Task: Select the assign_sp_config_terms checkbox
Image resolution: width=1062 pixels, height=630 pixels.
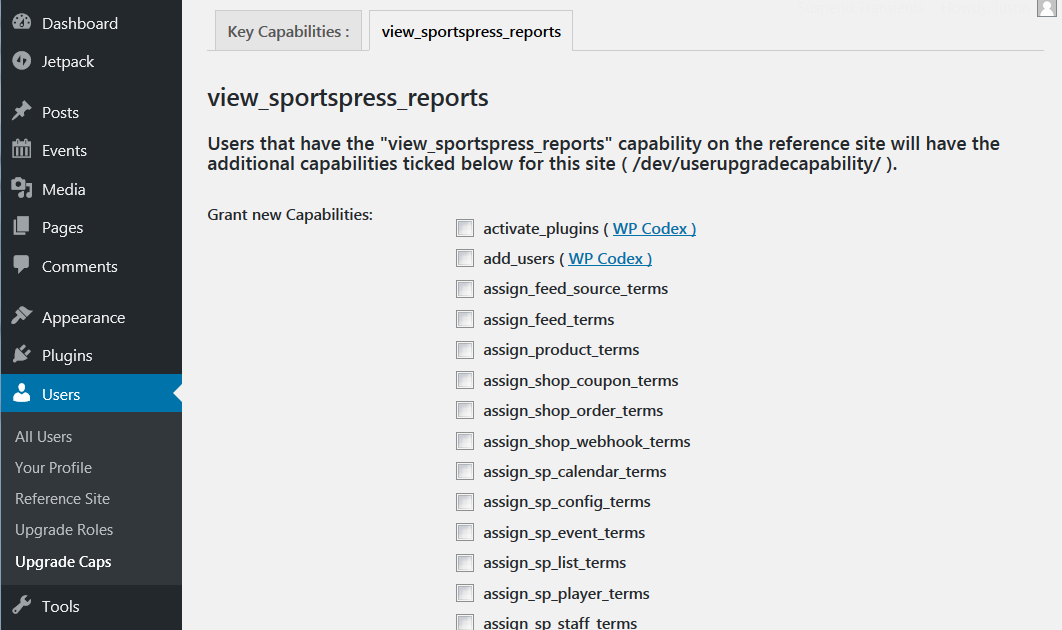Action: click(x=465, y=501)
